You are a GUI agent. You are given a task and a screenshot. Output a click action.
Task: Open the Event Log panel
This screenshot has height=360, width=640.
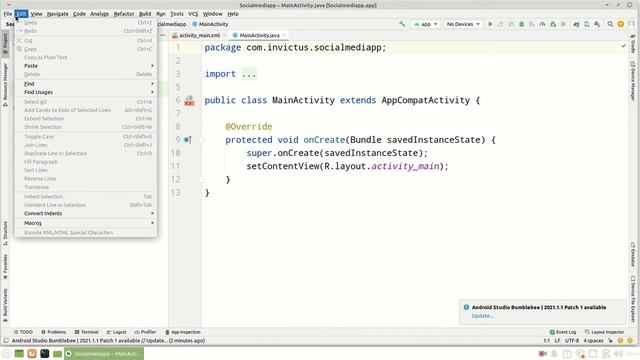pyautogui.click(x=563, y=332)
